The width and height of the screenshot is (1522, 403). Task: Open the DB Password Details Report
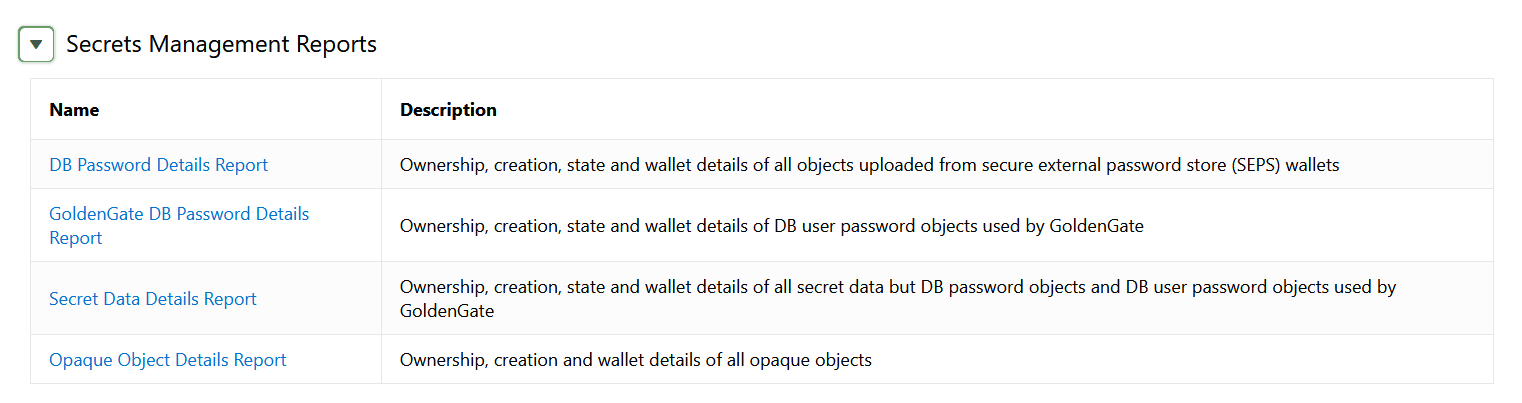[158, 165]
